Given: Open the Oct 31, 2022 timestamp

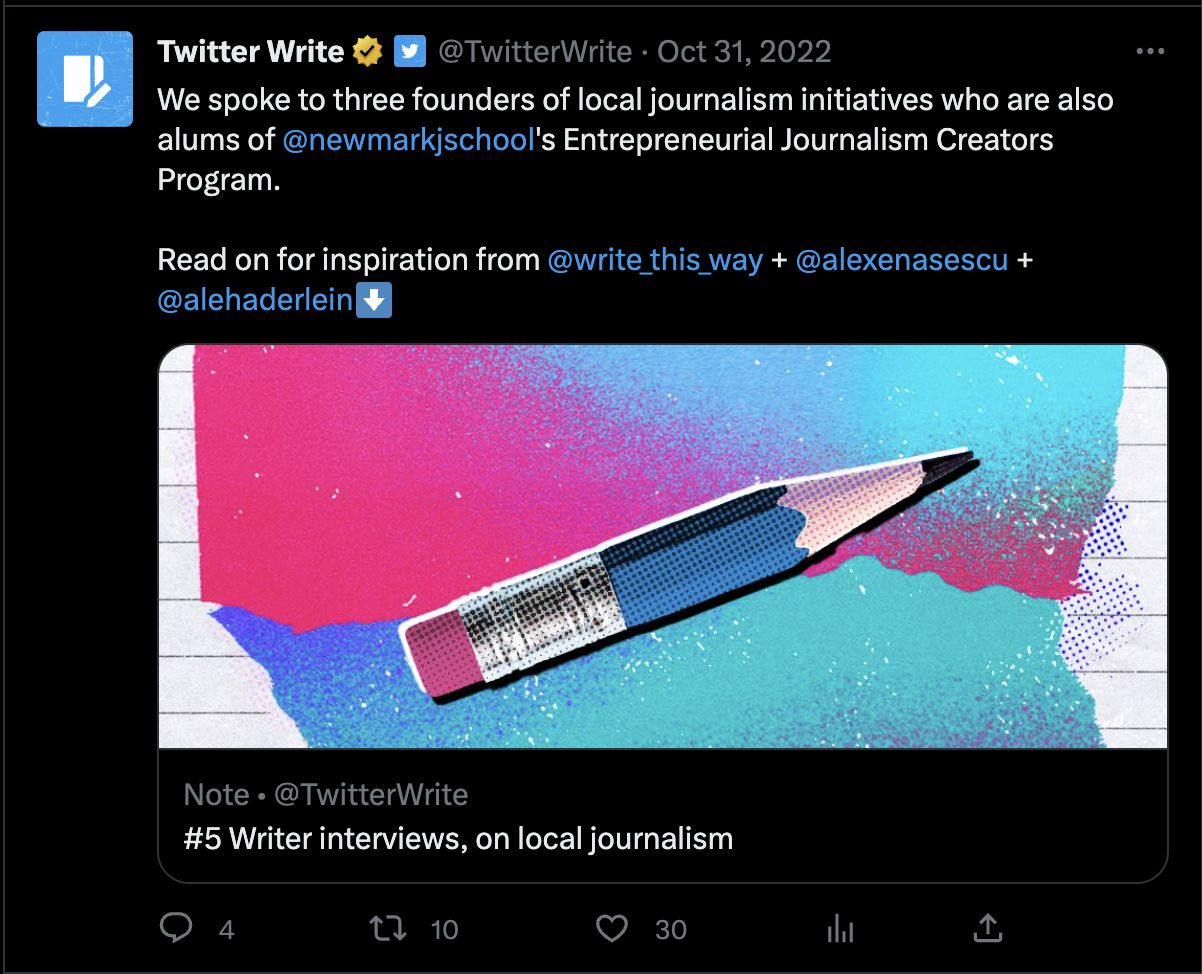Looking at the screenshot, I should coord(744,51).
